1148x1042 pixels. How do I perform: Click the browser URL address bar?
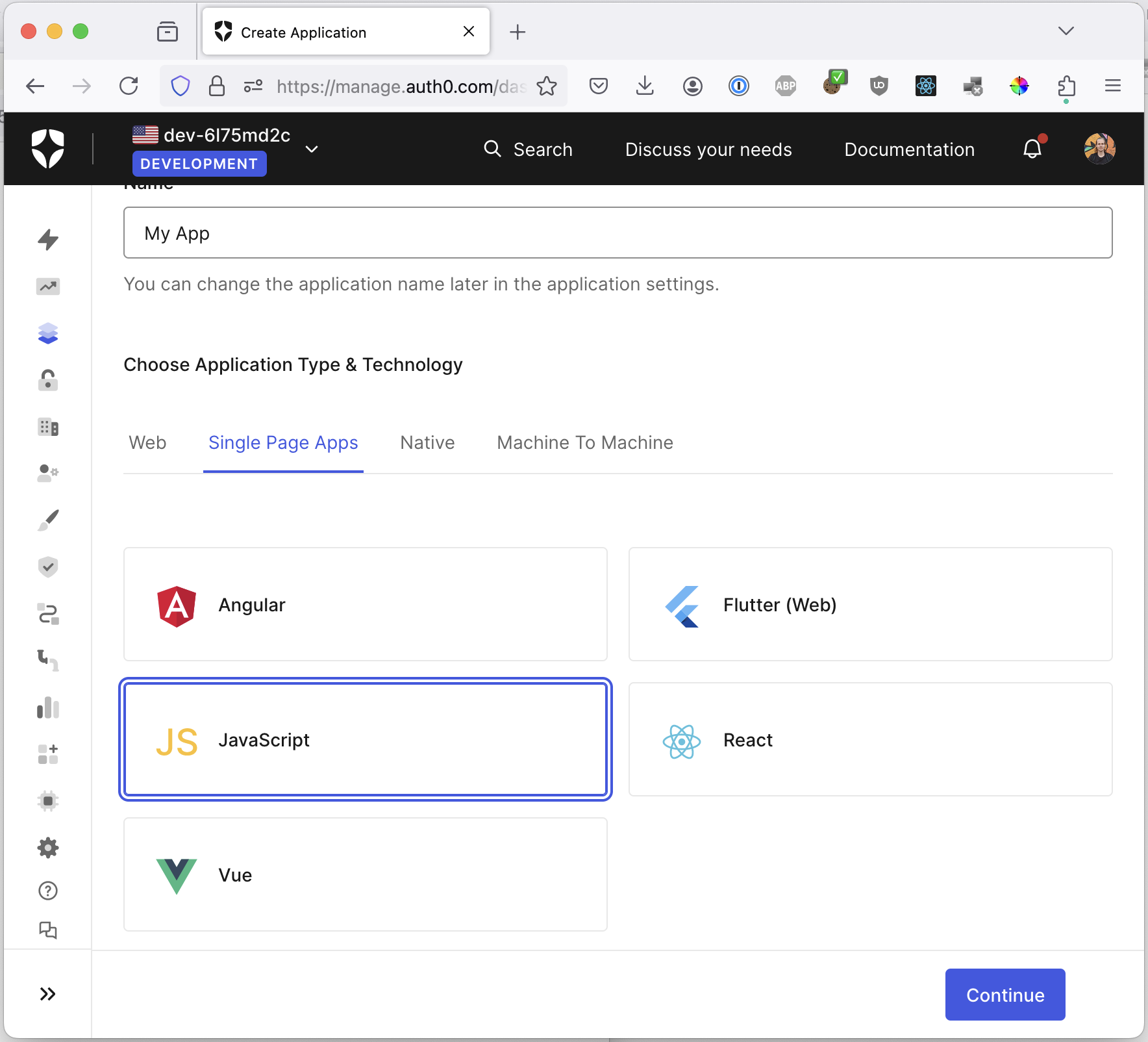(x=401, y=86)
